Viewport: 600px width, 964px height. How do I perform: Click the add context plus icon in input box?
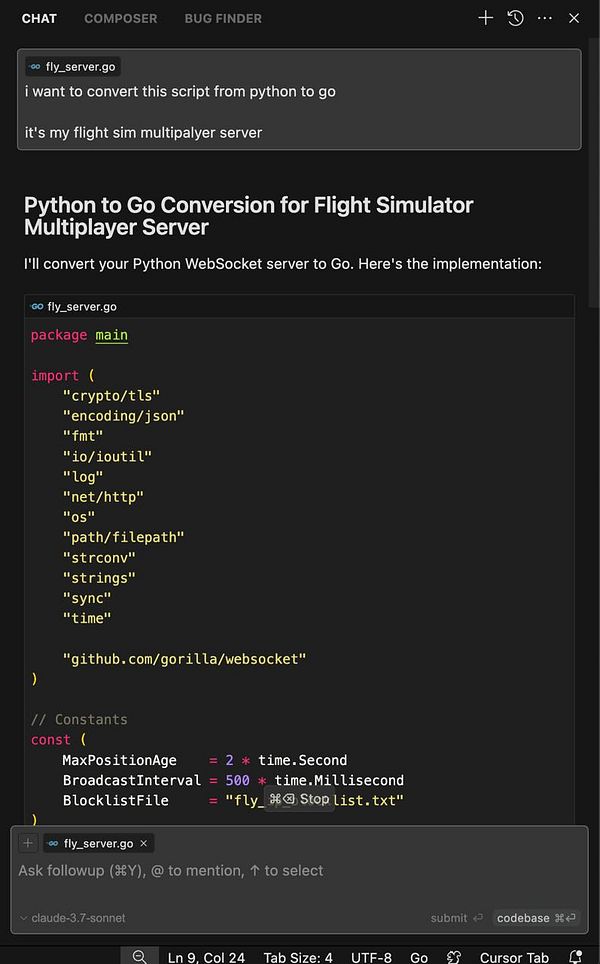(27, 842)
